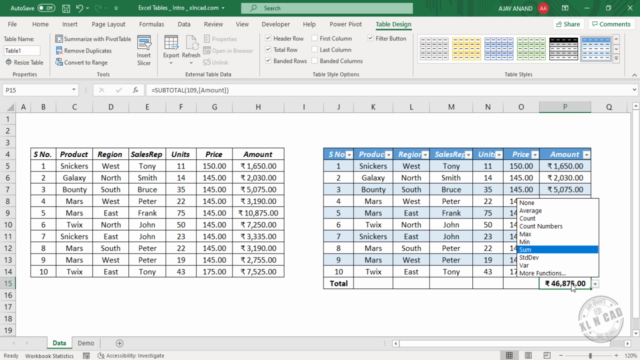Image resolution: width=640 pixels, height=360 pixels.
Task: Expand the Name Box dropdown
Action: [x=74, y=90]
